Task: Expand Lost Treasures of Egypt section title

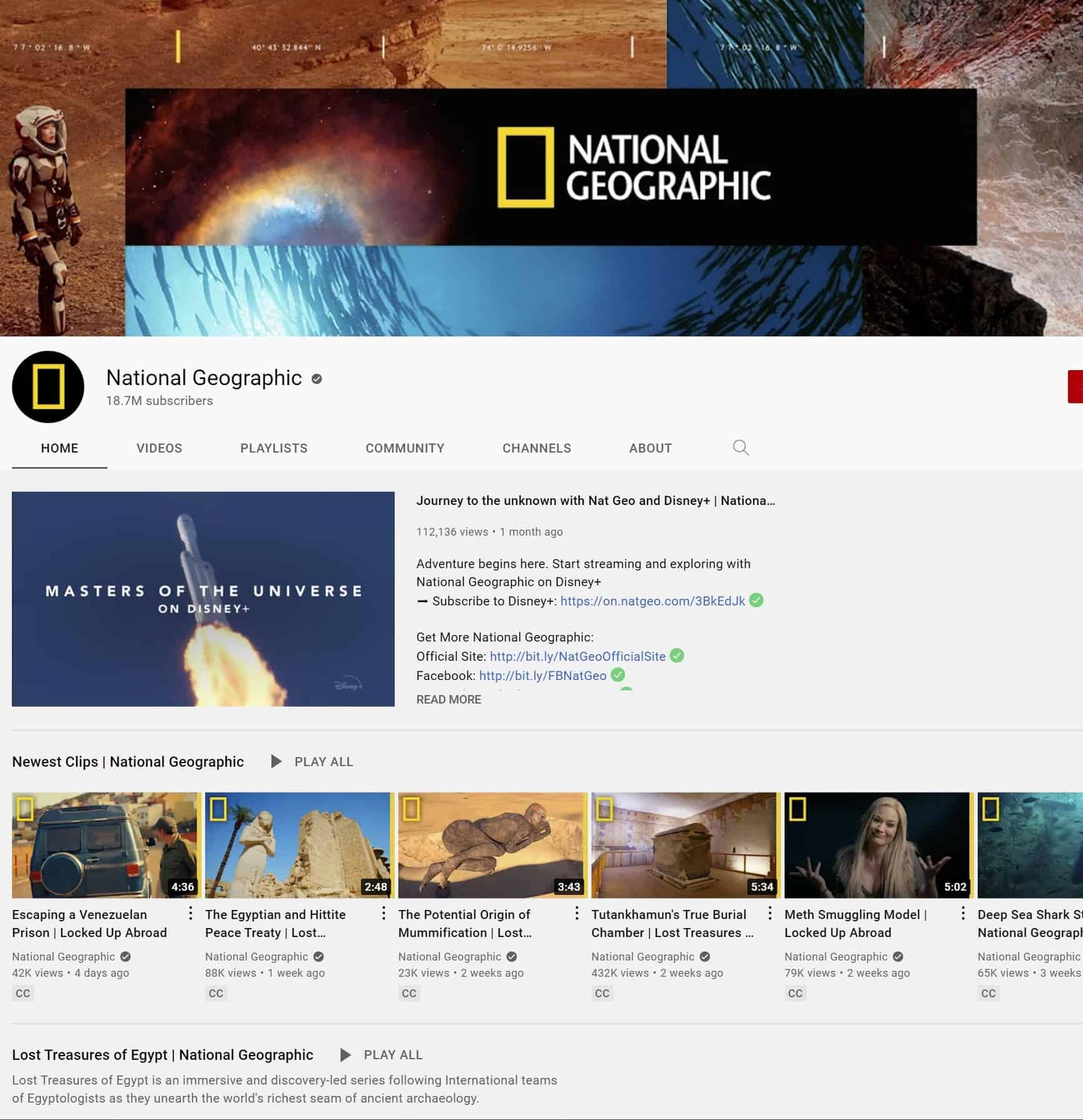Action: pyautogui.click(x=162, y=1054)
